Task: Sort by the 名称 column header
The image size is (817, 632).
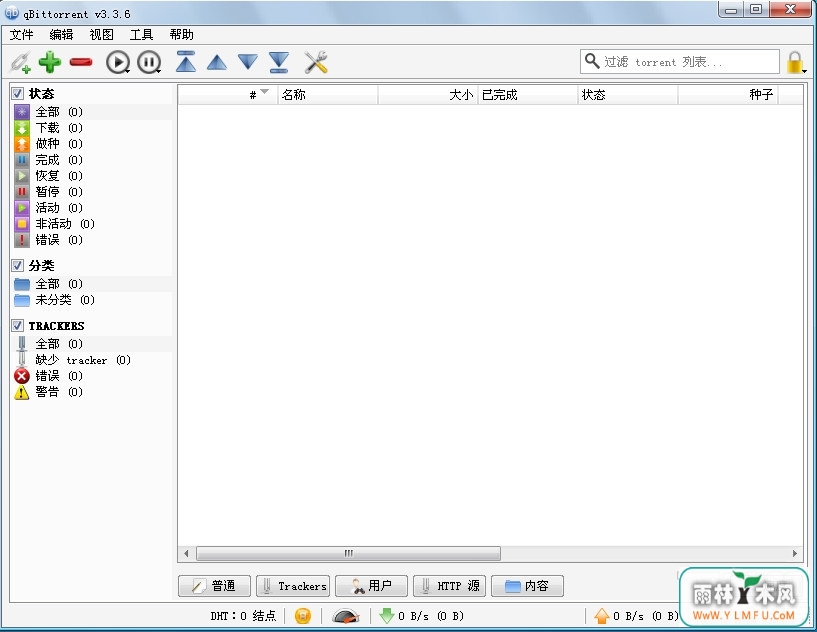Action: point(328,95)
